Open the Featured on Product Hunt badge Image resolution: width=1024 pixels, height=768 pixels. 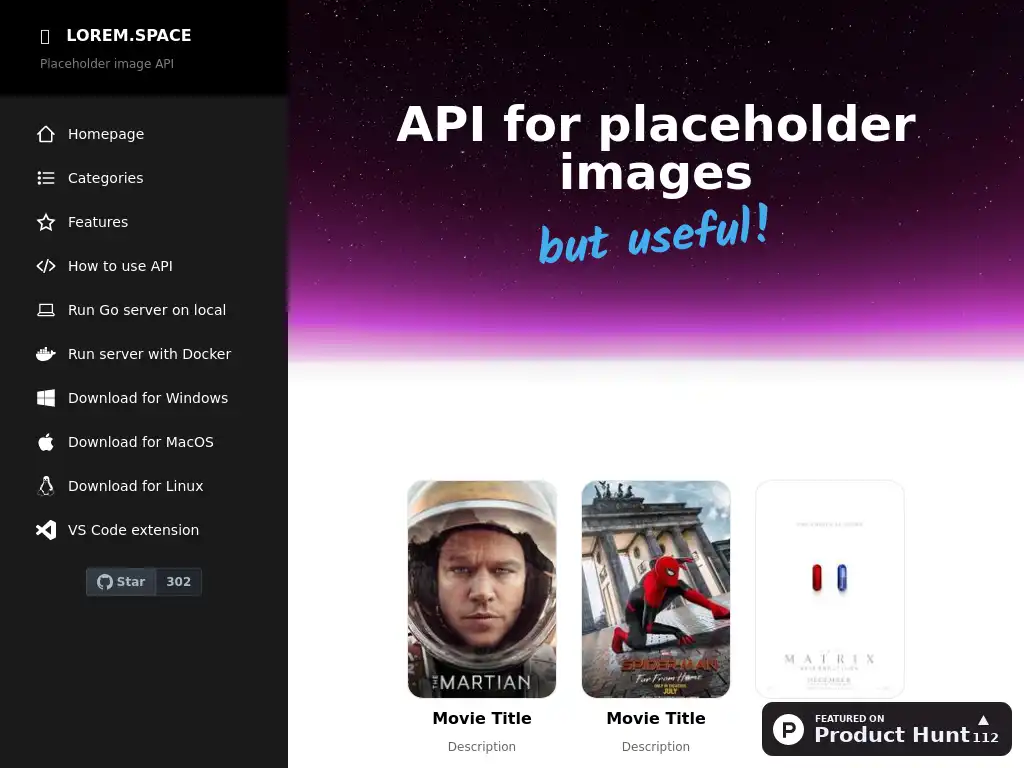coord(886,729)
